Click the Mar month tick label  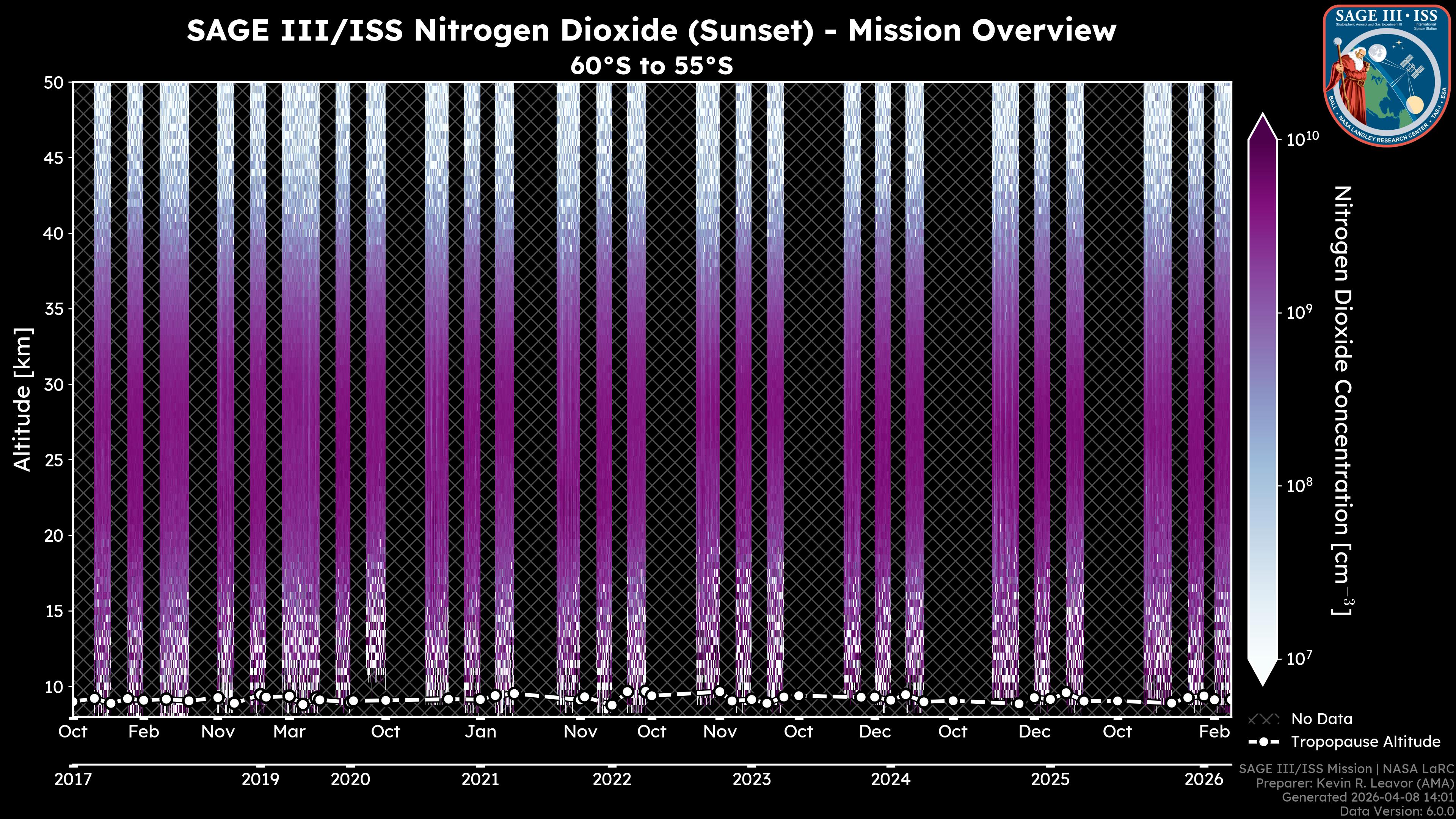(x=289, y=732)
